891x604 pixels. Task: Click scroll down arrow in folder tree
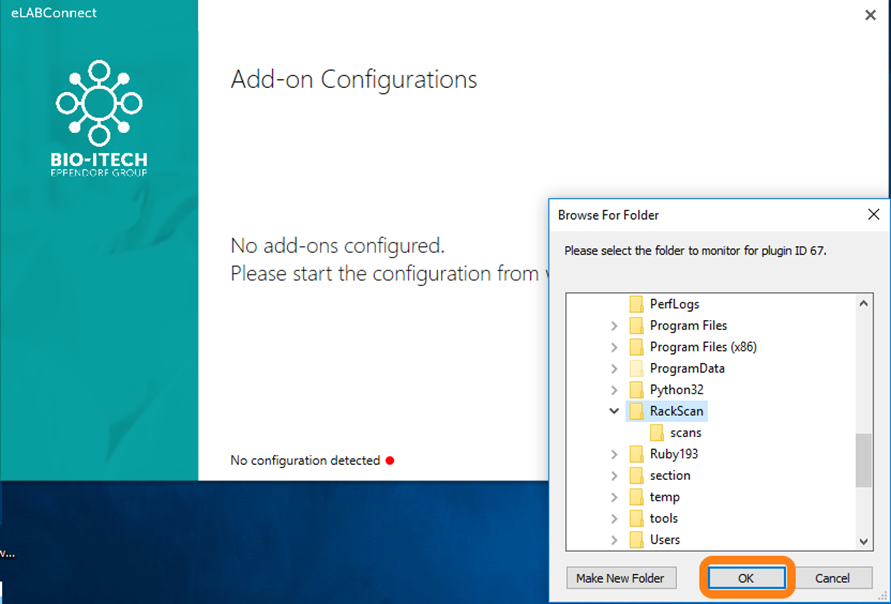[864, 541]
